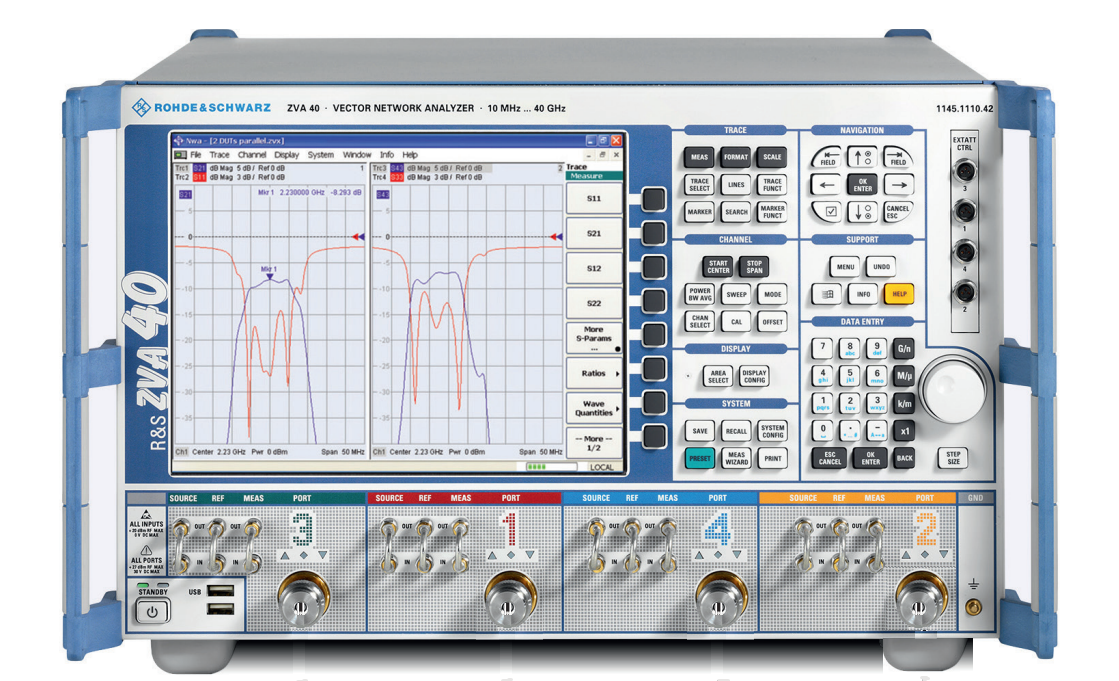1119x681 pixels.
Task: Open the Display menu
Action: [286, 155]
